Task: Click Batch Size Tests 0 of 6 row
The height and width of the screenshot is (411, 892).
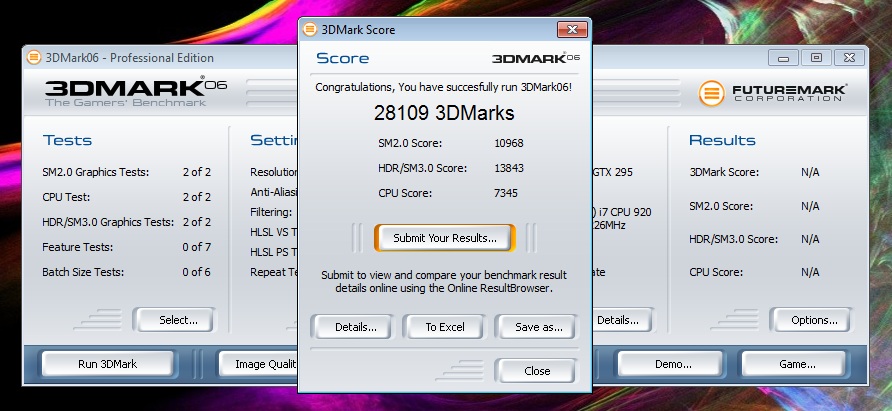Action: [126, 272]
